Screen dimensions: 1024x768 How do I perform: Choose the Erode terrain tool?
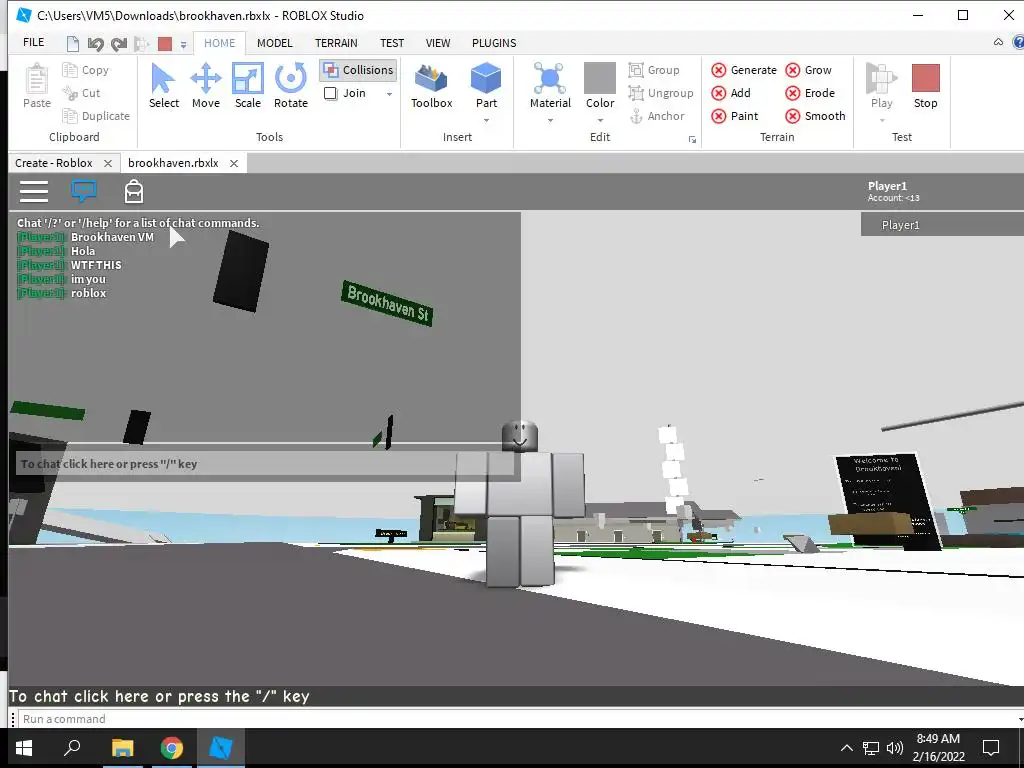[x=810, y=93]
